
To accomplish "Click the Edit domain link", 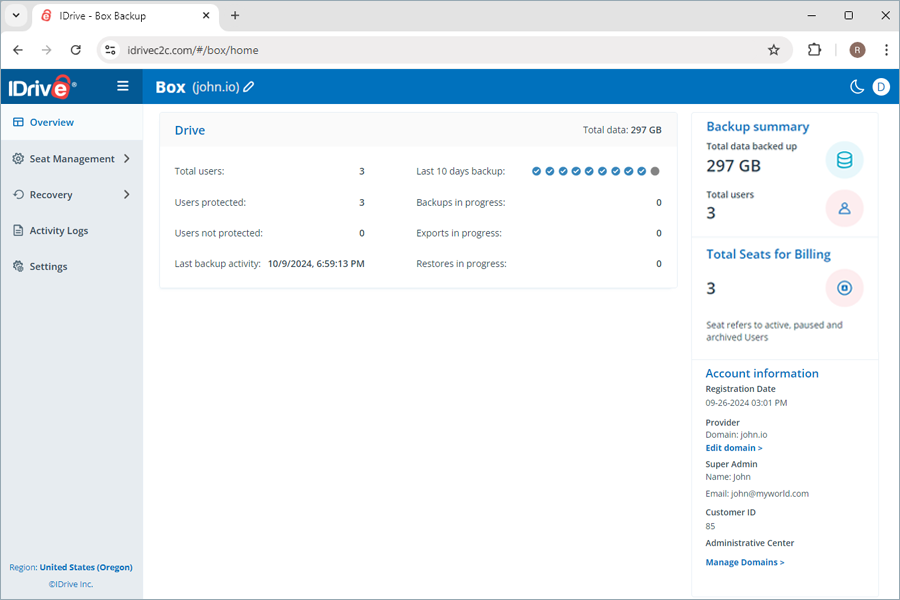I will point(733,448).
